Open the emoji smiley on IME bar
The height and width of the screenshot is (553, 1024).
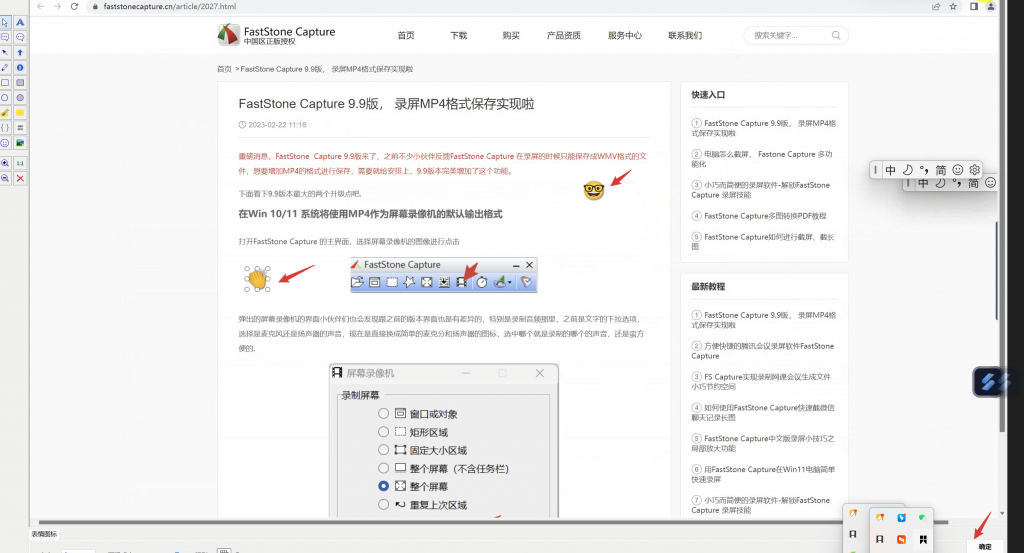[958, 170]
